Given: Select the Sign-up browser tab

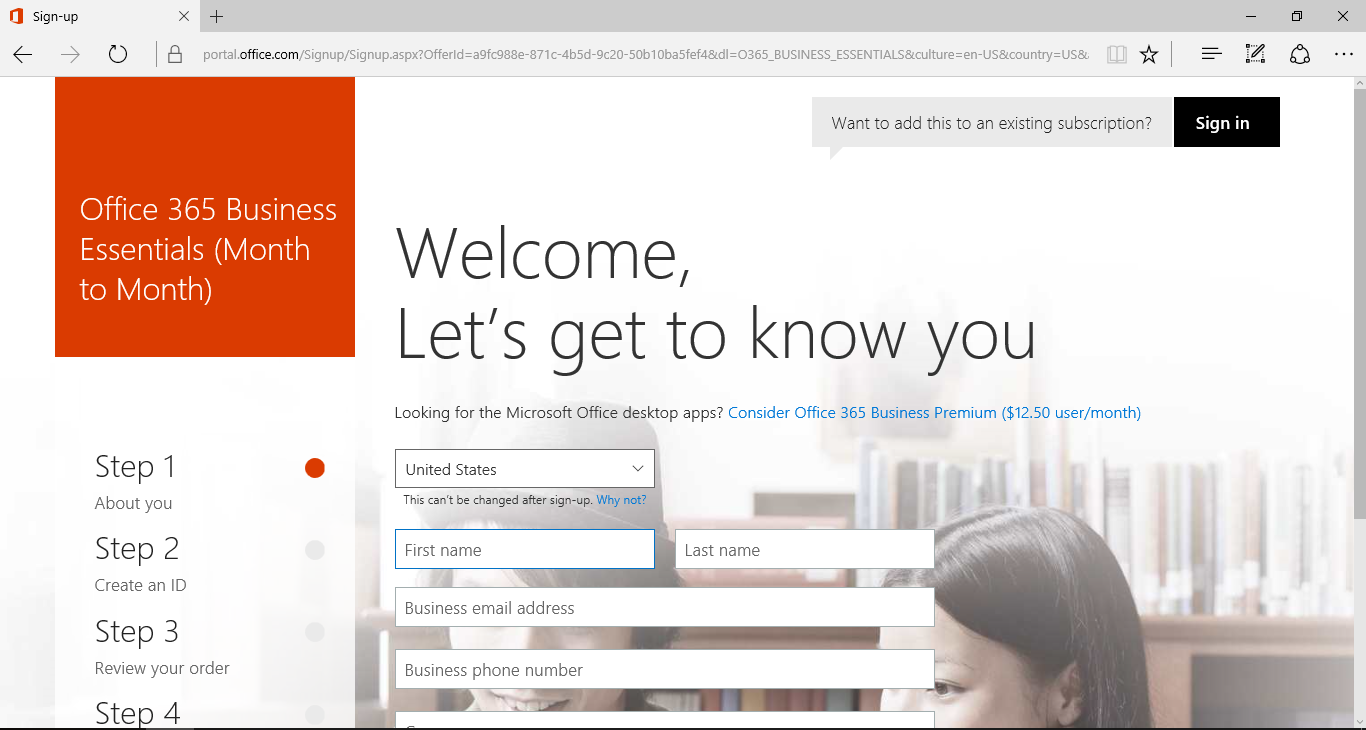Looking at the screenshot, I should tap(90, 16).
